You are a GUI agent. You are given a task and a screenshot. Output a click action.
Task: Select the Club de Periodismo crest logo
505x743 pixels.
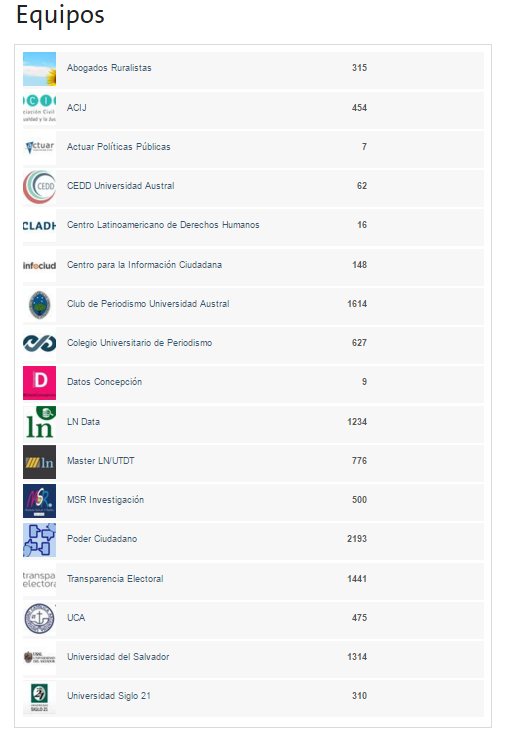(39, 305)
